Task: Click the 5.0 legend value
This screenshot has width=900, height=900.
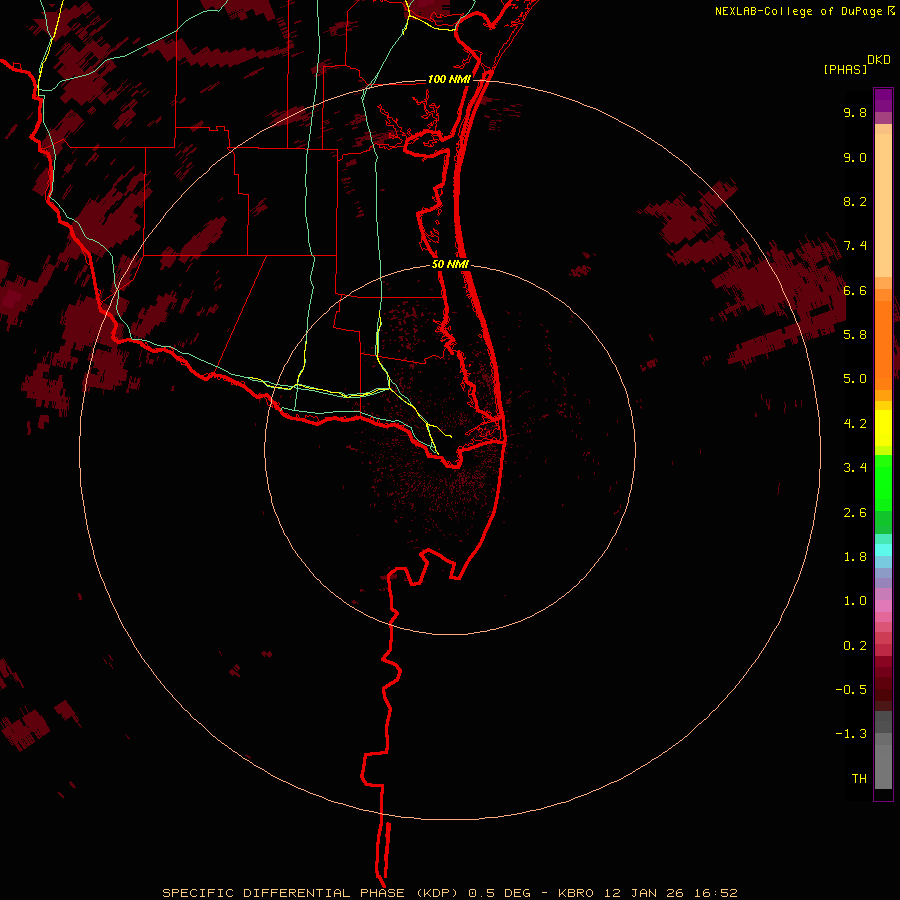Action: (855, 379)
